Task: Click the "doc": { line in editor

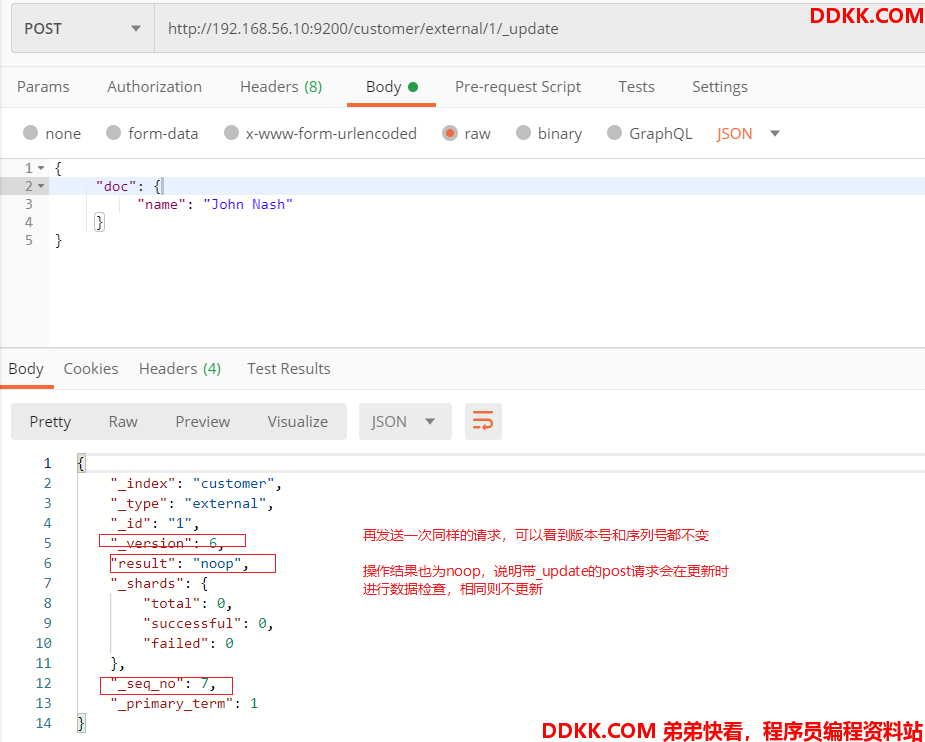Action: [x=129, y=186]
